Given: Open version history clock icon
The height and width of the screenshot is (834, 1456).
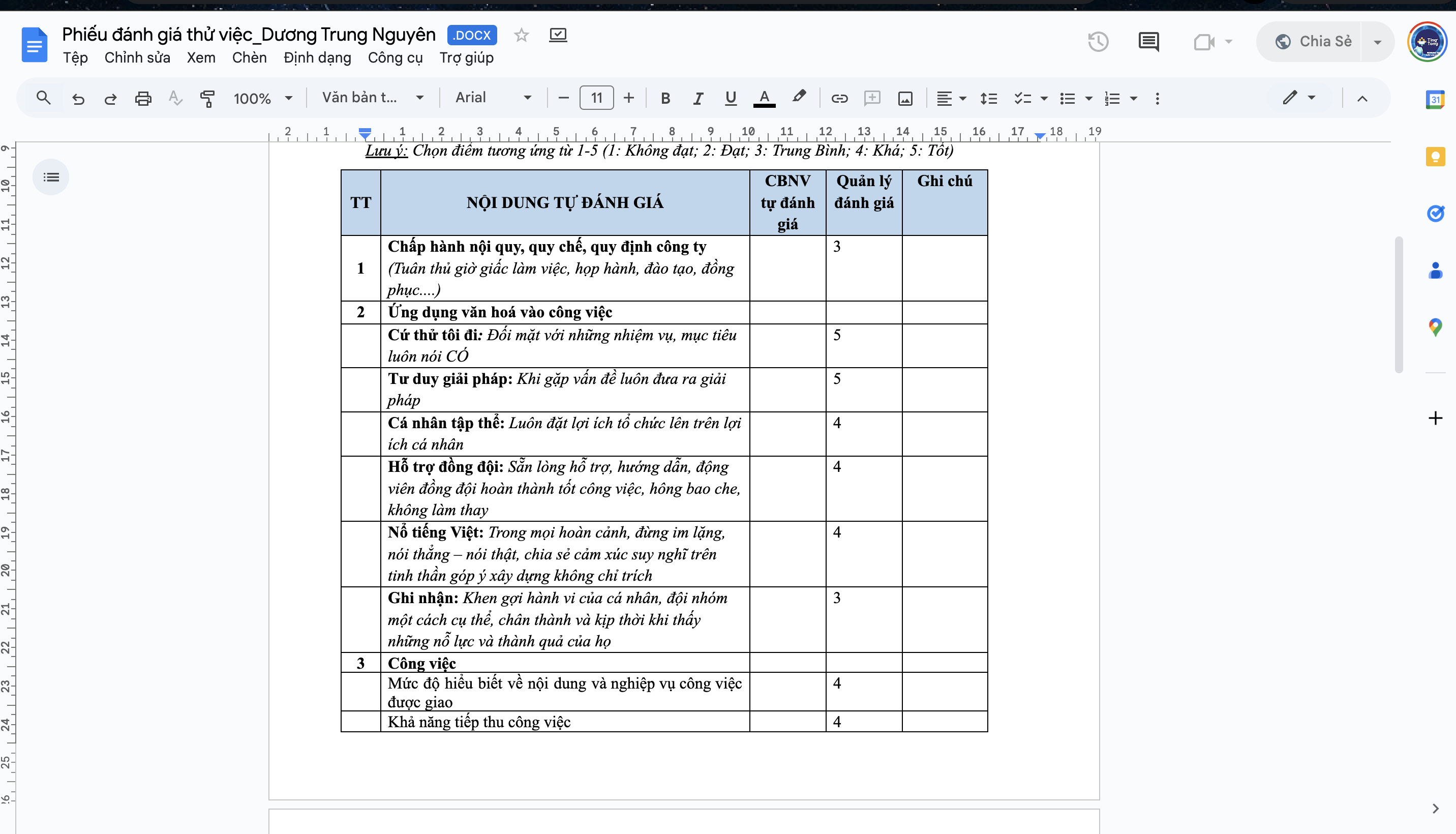Looking at the screenshot, I should [1098, 42].
